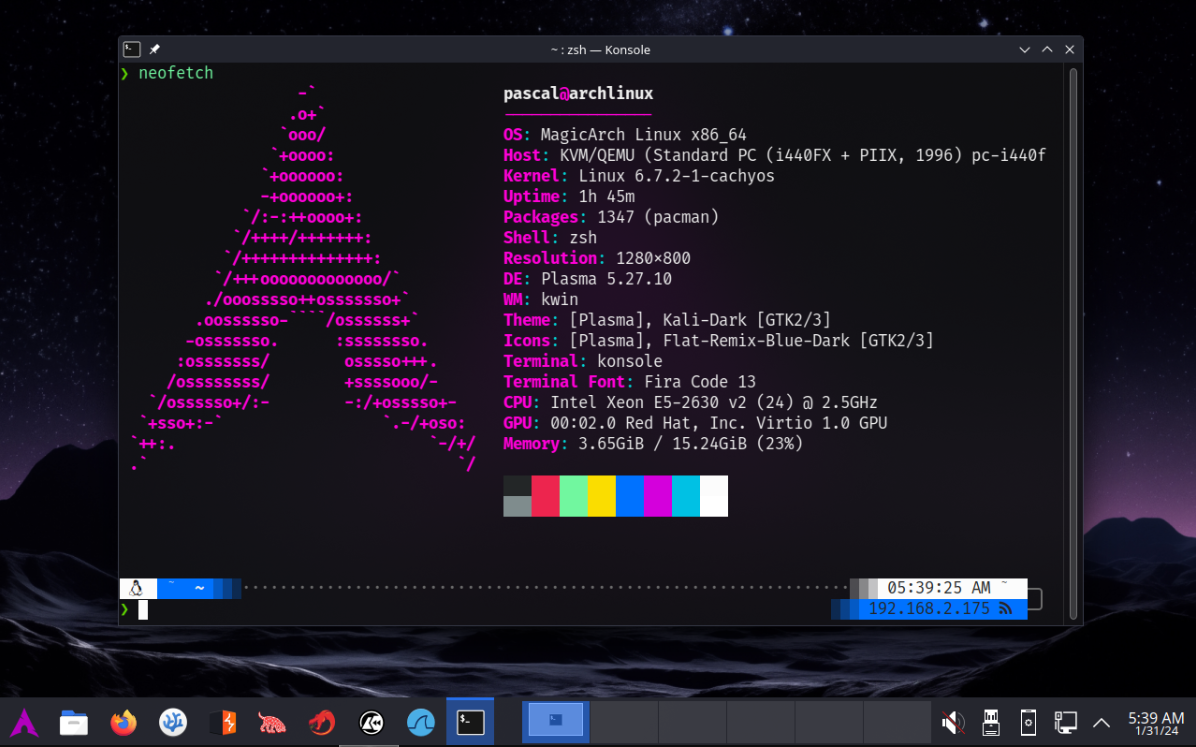Click the Konsole vertical scrollbar
Screen dimensions: 1196x747
pyautogui.click(x=1073, y=343)
